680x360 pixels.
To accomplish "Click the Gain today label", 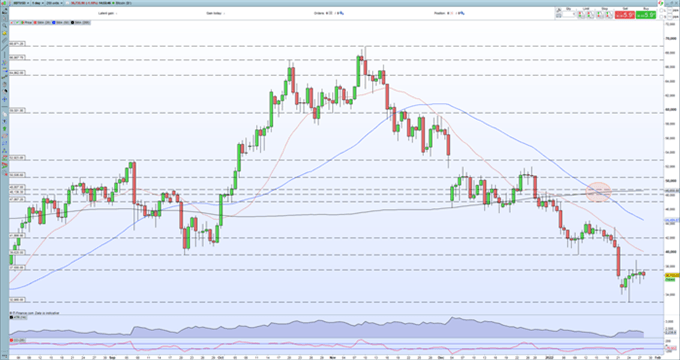I will click(x=214, y=13).
